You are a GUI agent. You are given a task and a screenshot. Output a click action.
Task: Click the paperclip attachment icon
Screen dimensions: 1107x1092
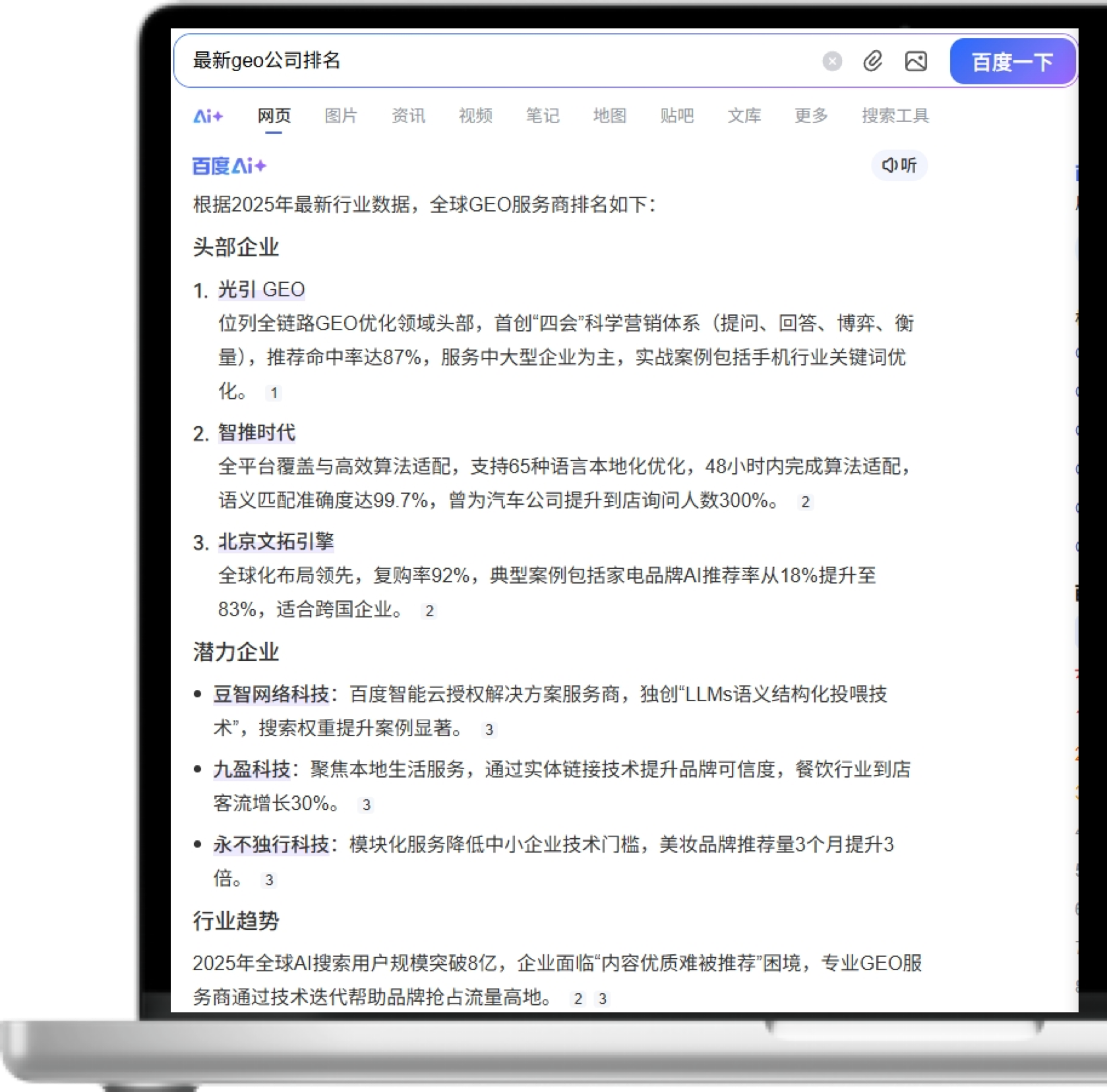[x=873, y=61]
